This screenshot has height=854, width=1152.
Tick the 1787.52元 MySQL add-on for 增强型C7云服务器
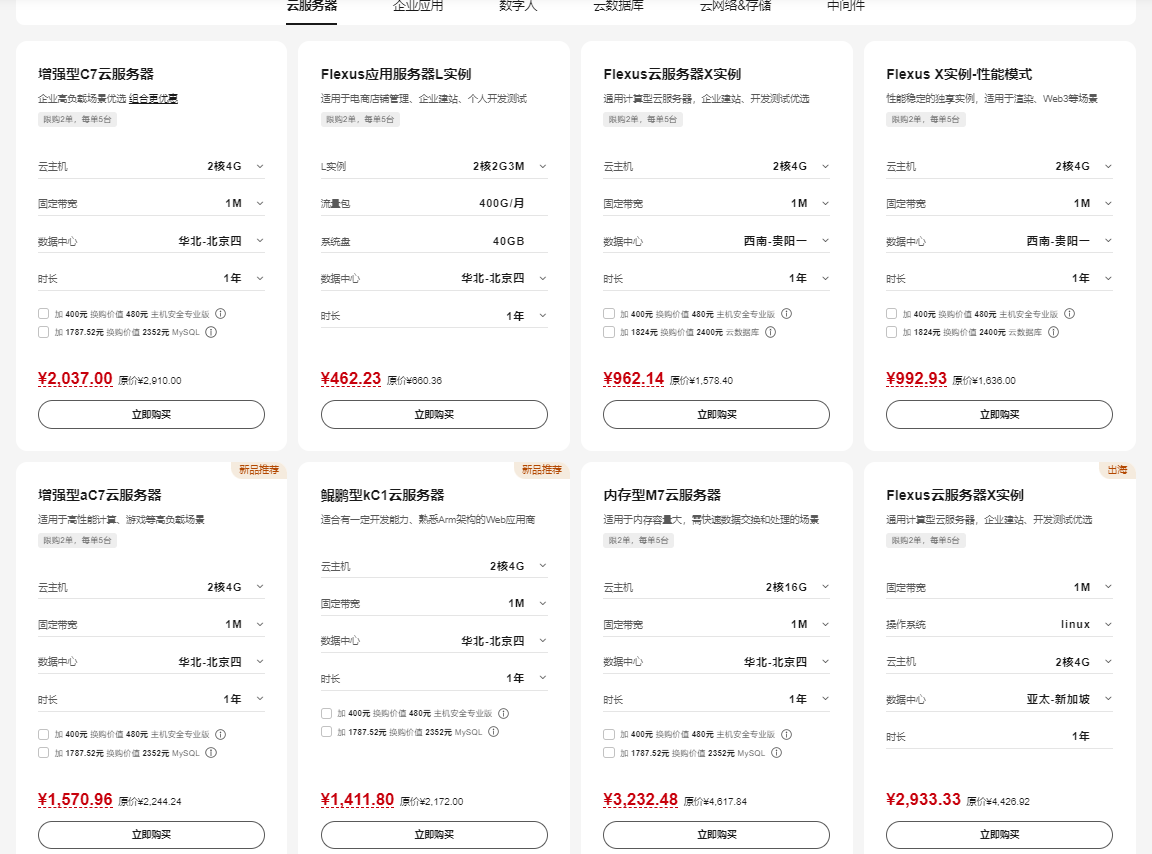coord(43,332)
